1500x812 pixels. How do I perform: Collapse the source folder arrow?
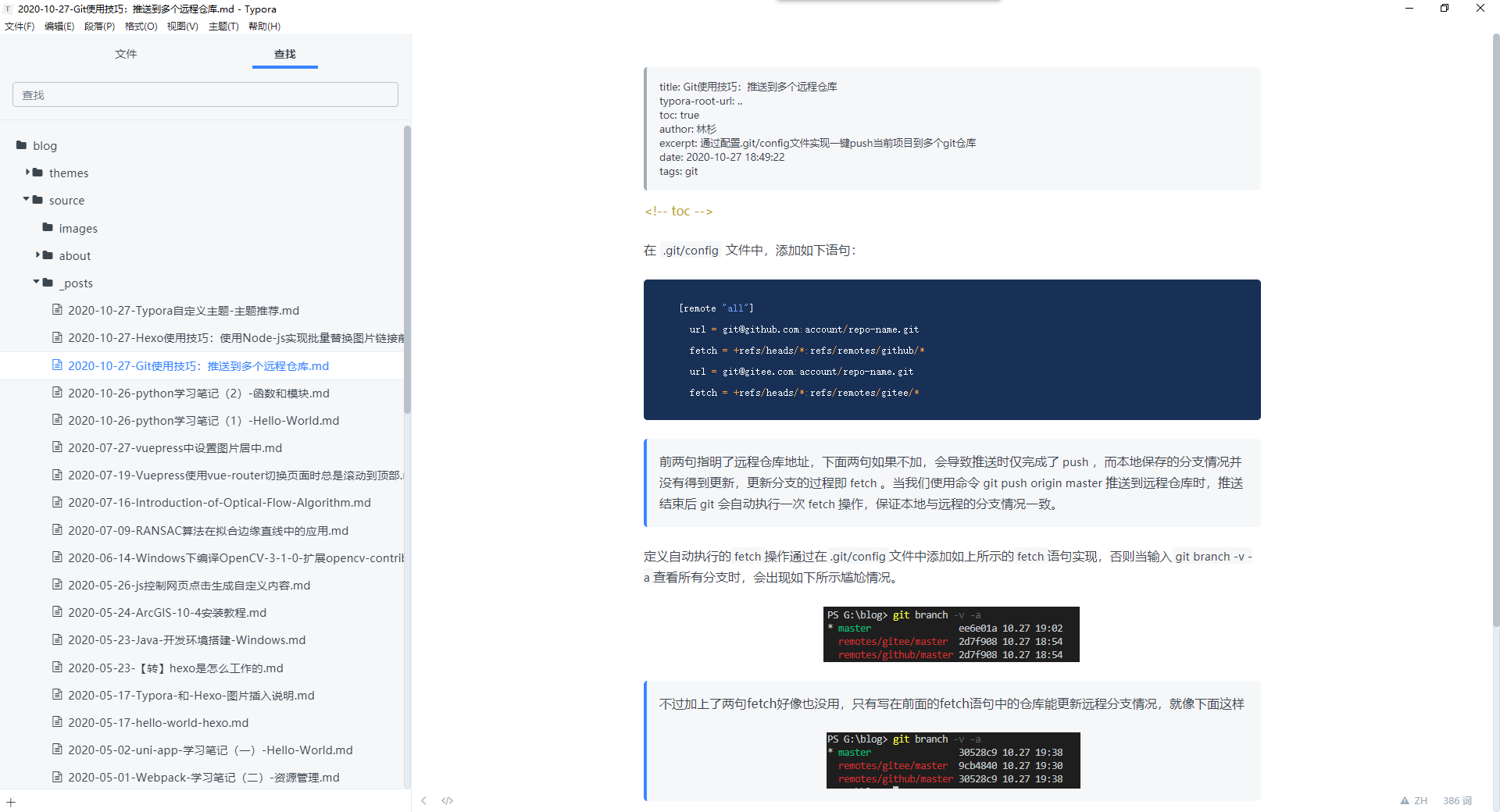tap(27, 199)
